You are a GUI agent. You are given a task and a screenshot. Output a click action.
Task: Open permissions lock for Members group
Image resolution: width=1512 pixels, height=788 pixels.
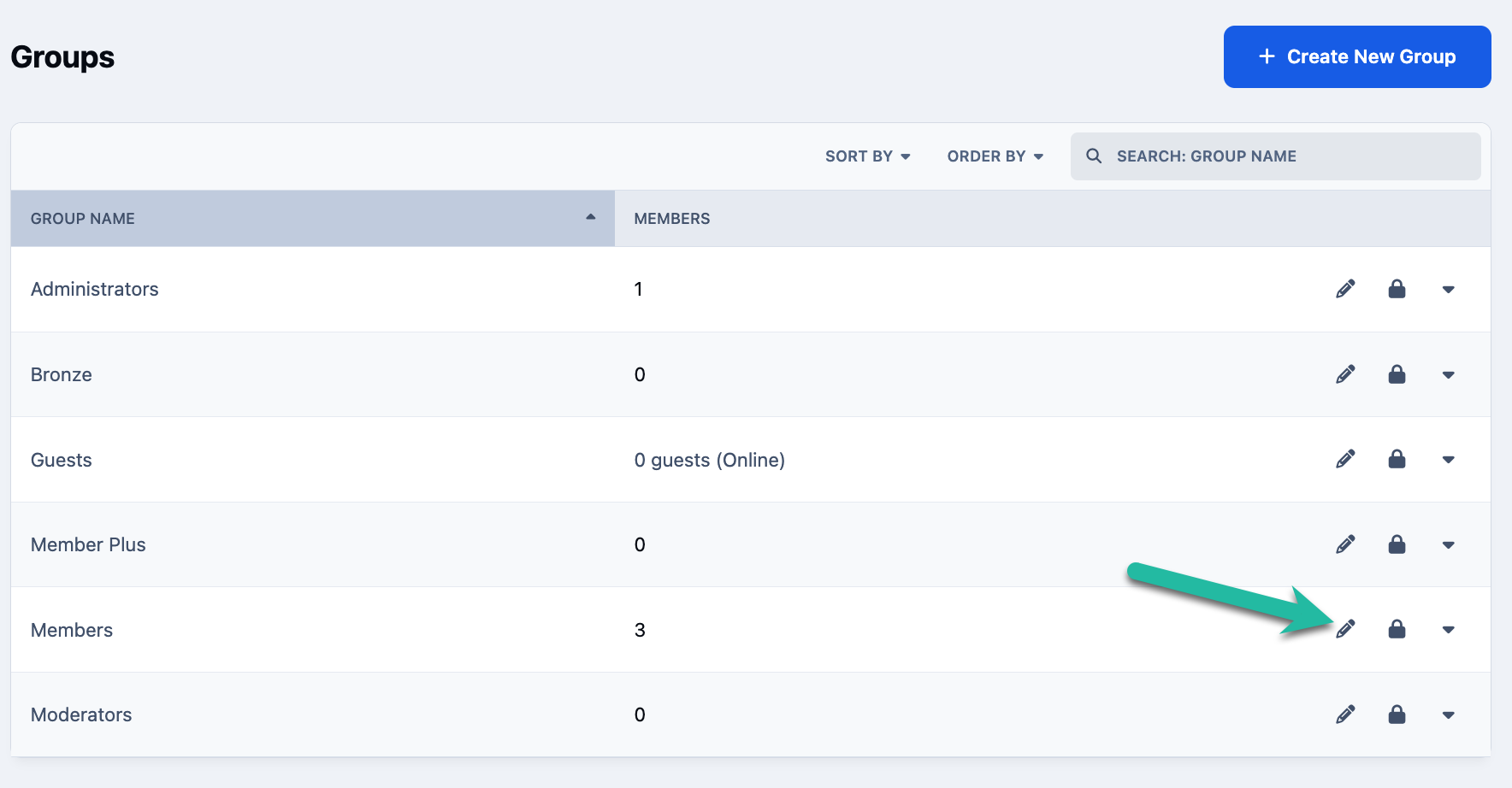[x=1397, y=629]
